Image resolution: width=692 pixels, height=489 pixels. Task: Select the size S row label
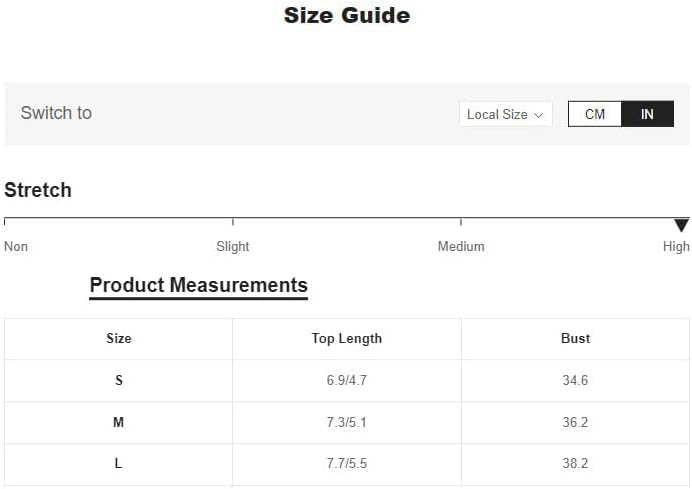pyautogui.click(x=119, y=381)
